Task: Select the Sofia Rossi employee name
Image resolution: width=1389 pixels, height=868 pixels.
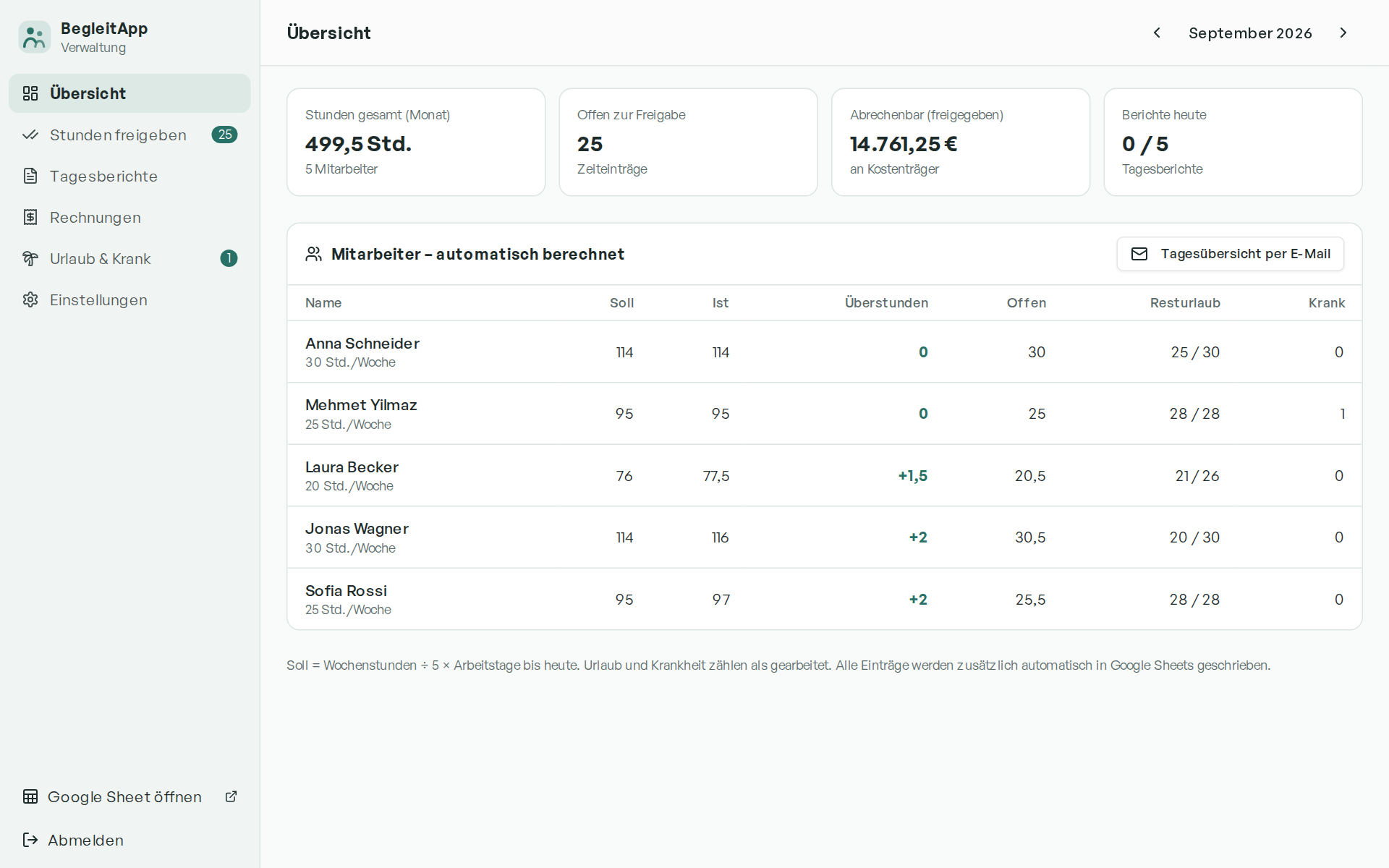Action: click(346, 591)
